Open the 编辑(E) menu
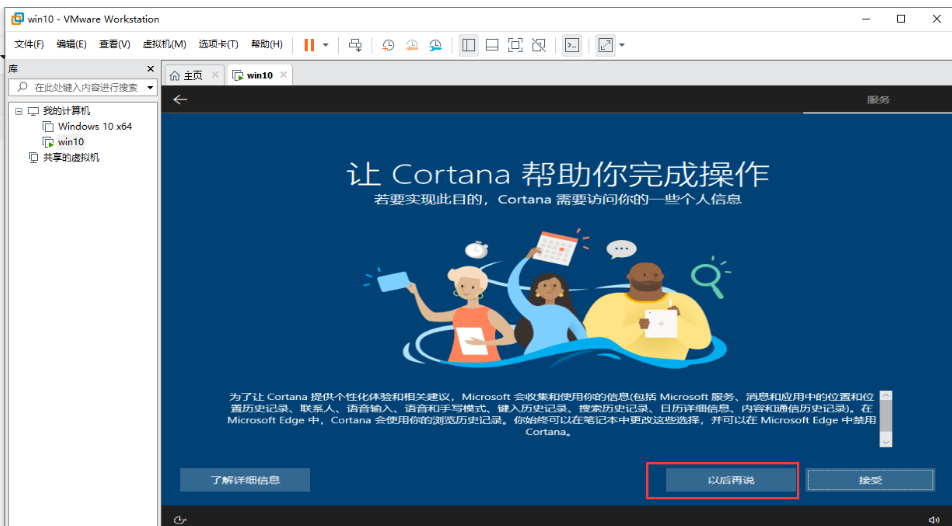The image size is (952, 526). [71, 44]
